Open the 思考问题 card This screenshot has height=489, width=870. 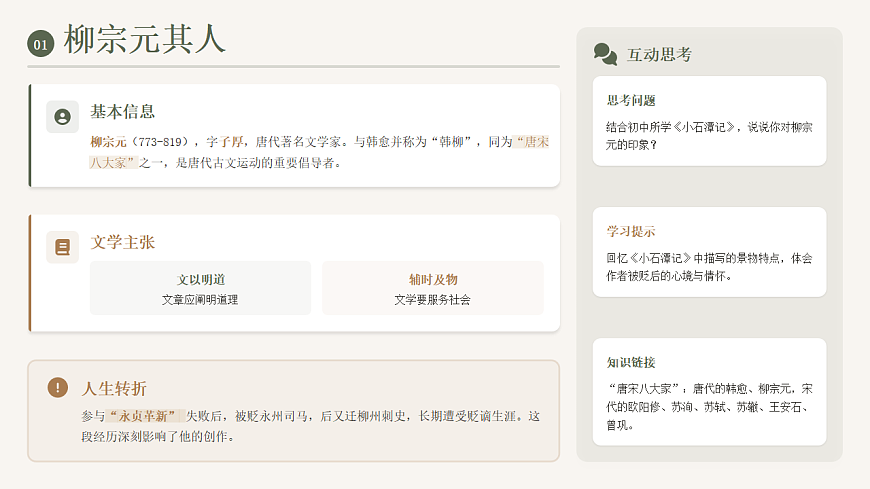(x=709, y=121)
